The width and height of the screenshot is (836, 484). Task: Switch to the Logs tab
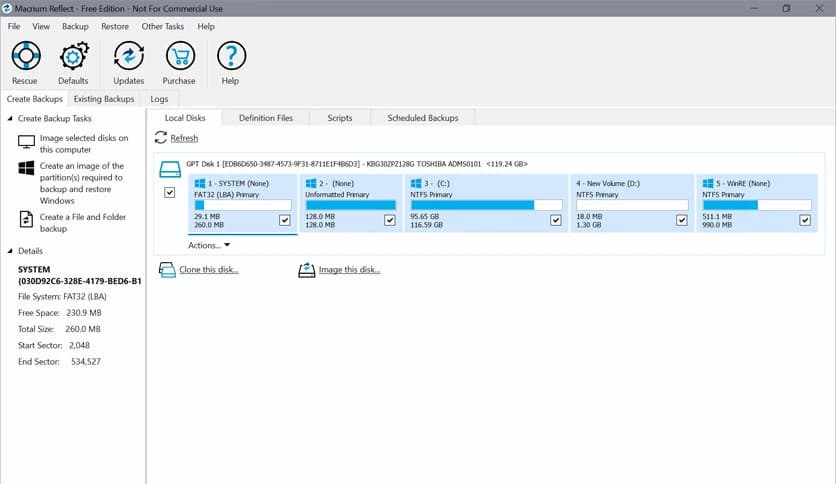159,99
